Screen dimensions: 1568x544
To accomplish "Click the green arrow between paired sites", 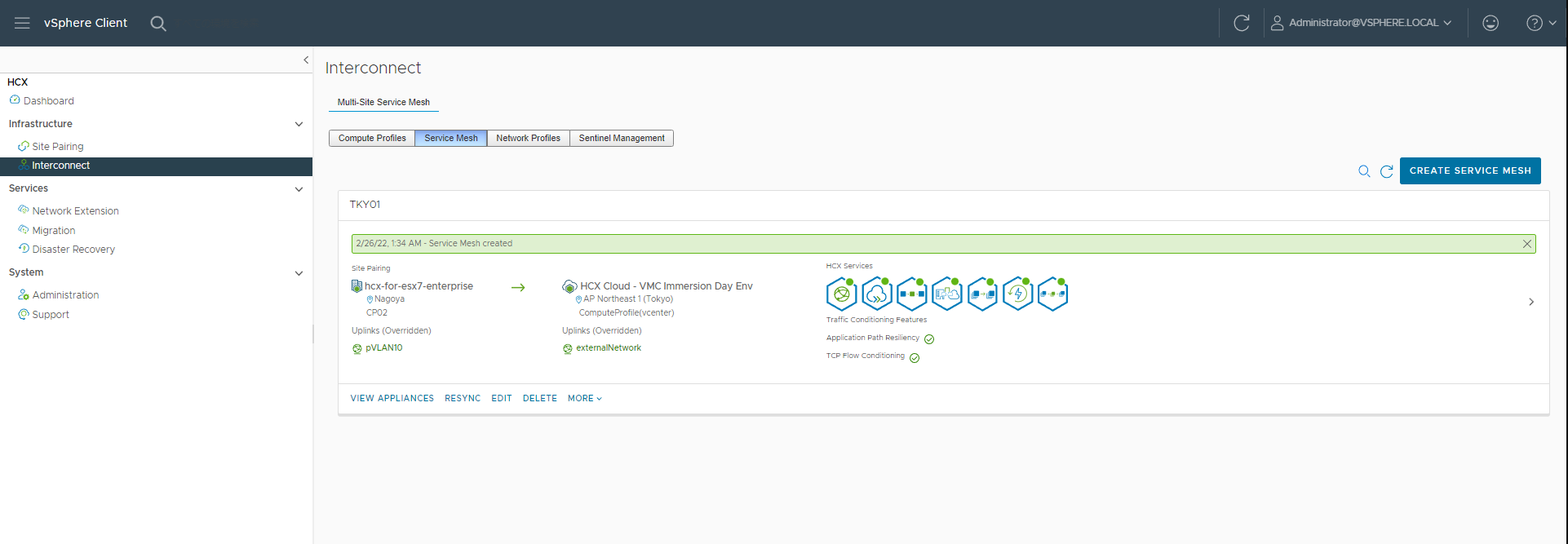I will tap(518, 287).
